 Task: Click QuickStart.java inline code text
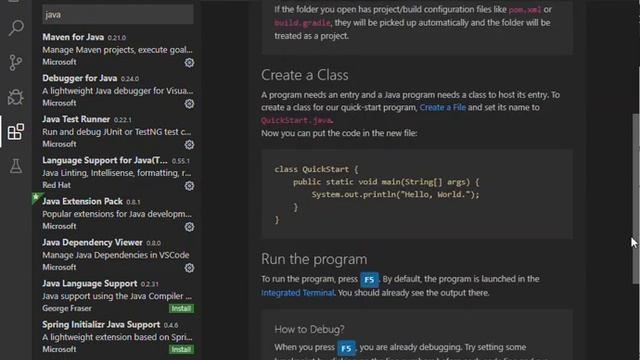297,120
